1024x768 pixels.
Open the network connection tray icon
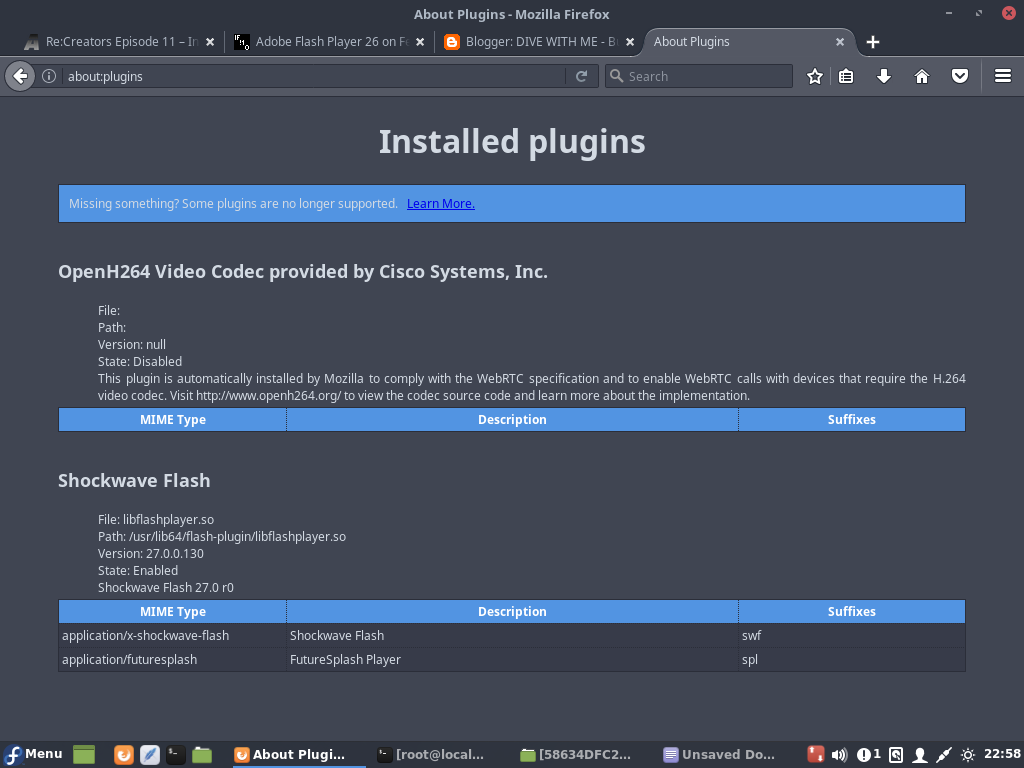pyautogui.click(x=944, y=755)
